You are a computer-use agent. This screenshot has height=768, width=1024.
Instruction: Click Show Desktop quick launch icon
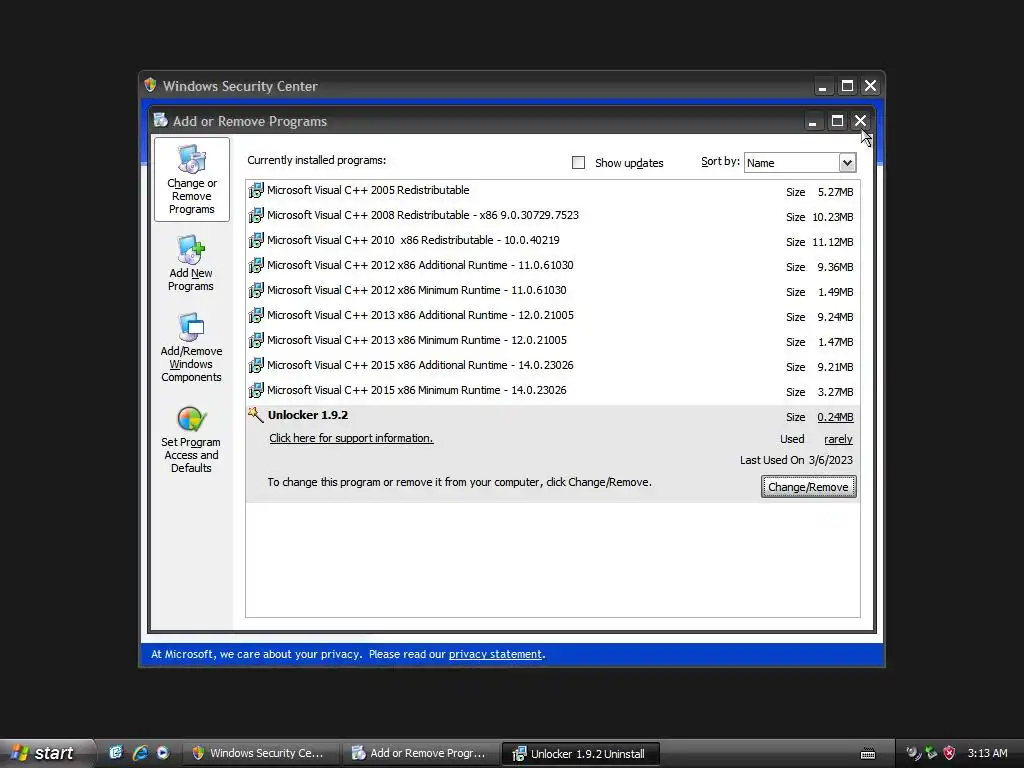pos(116,752)
